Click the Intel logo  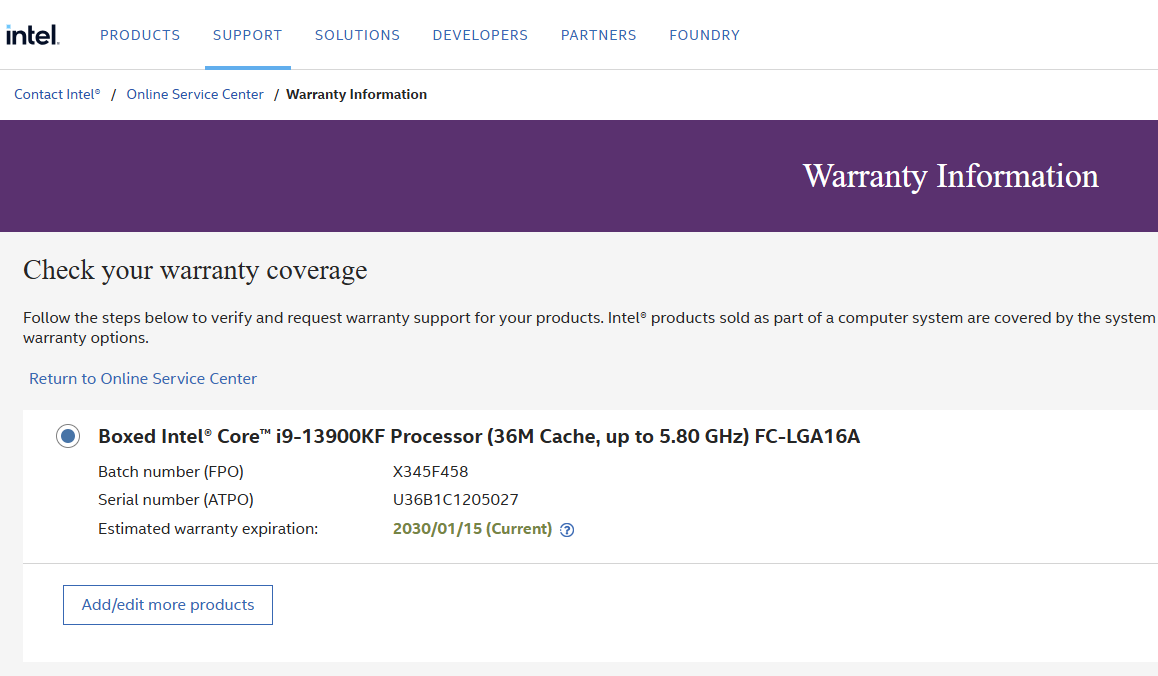[34, 33]
